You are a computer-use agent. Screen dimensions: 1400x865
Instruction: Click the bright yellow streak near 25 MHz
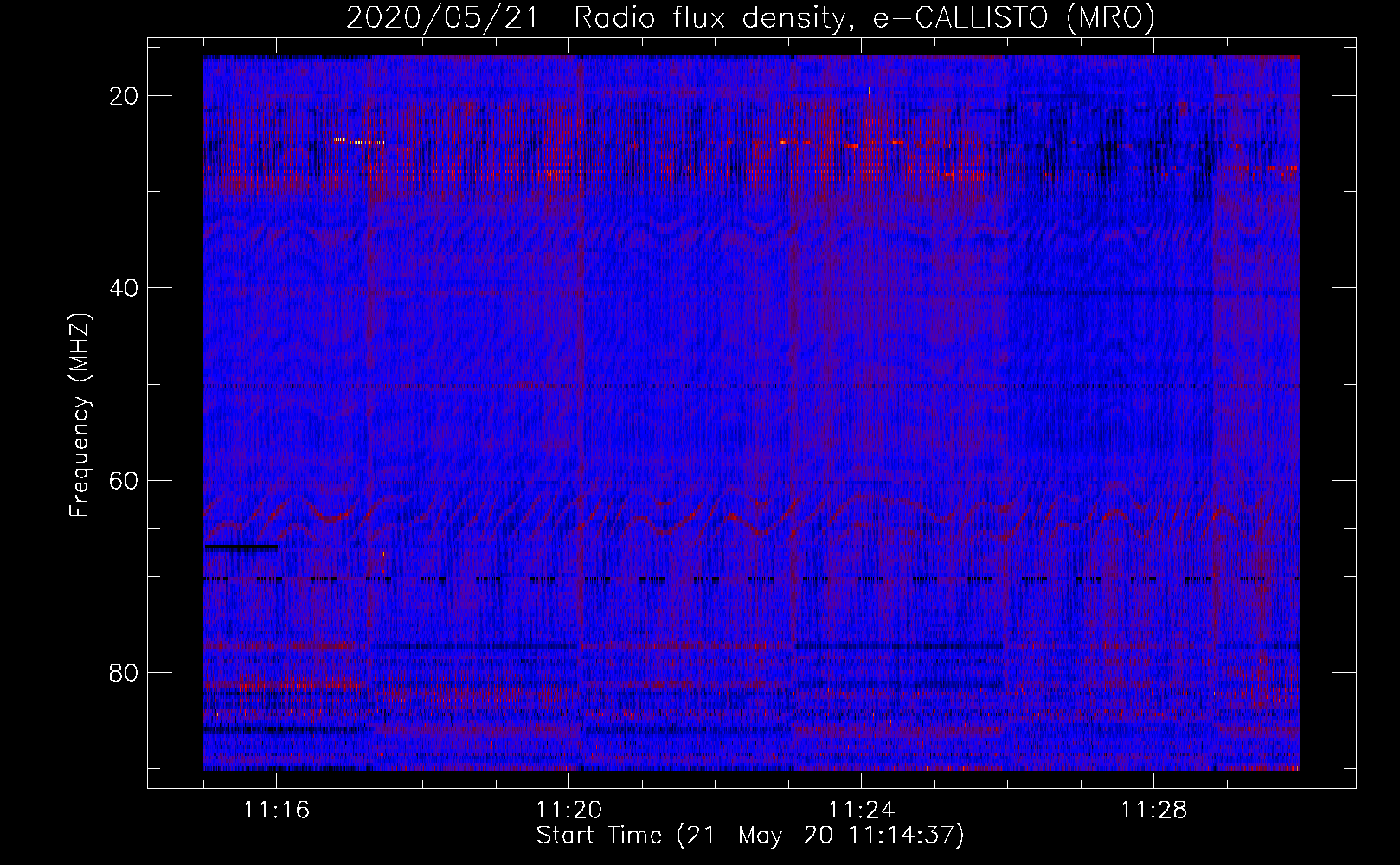pos(358,141)
